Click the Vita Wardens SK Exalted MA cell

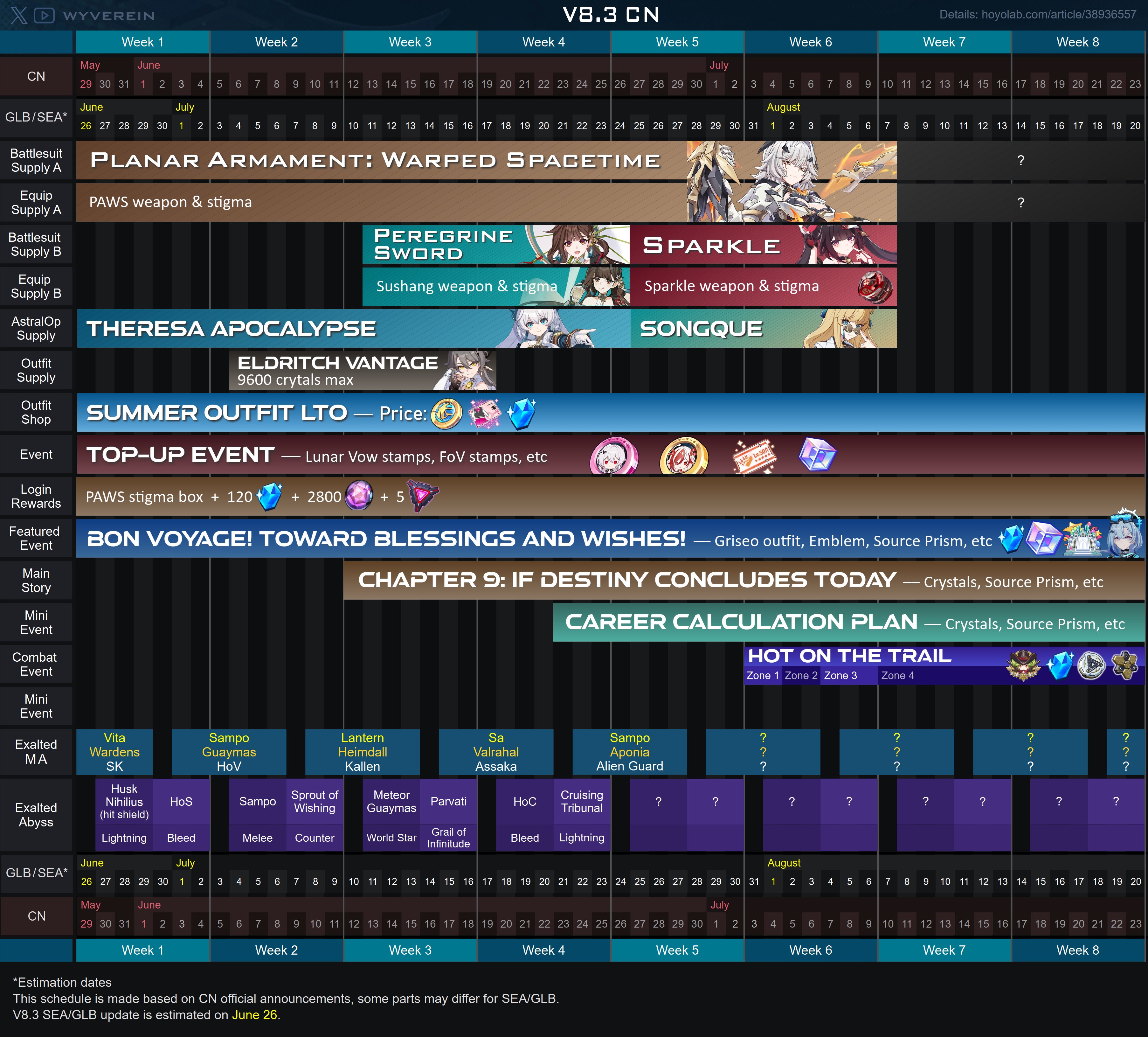point(114,752)
